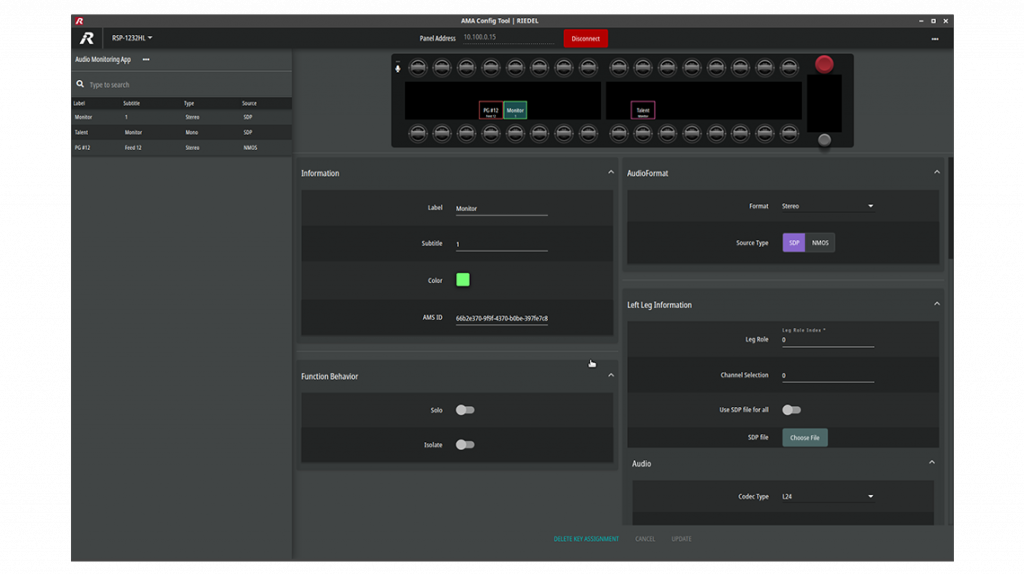The height and width of the screenshot is (575, 1024).
Task: Open the Format dropdown showing Stereo
Action: coord(827,206)
